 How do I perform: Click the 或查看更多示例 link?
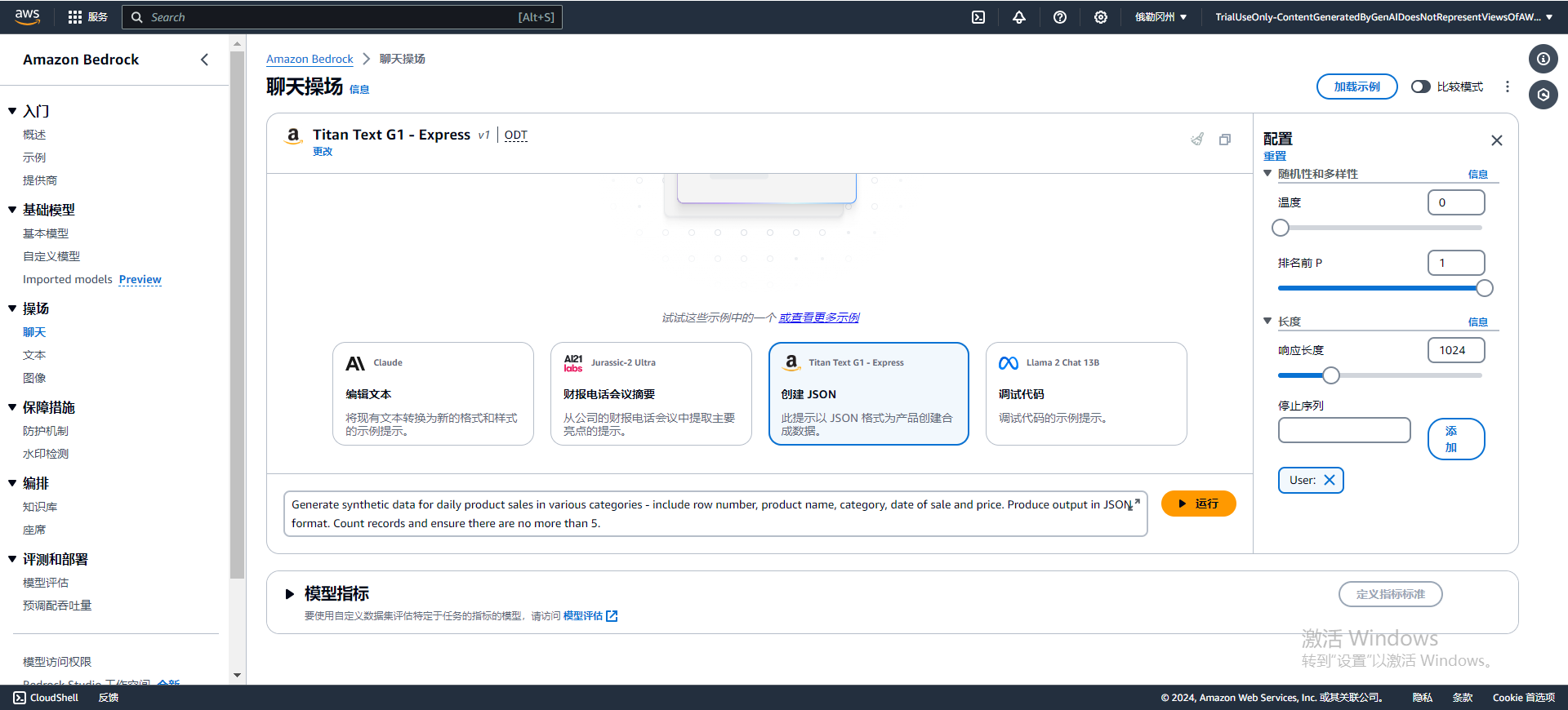(819, 317)
